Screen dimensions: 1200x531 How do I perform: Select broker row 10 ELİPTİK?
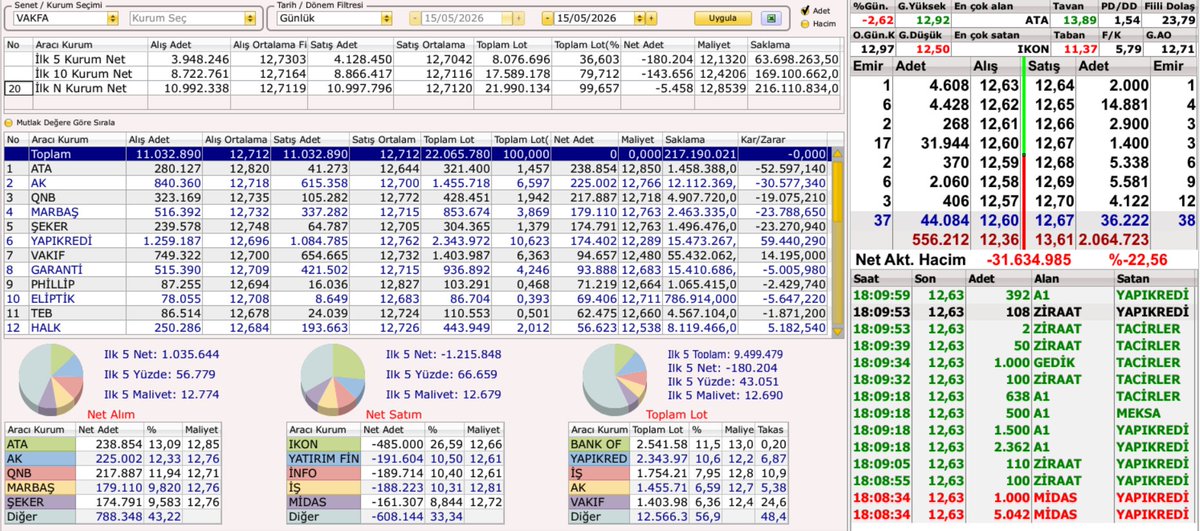tap(416, 299)
